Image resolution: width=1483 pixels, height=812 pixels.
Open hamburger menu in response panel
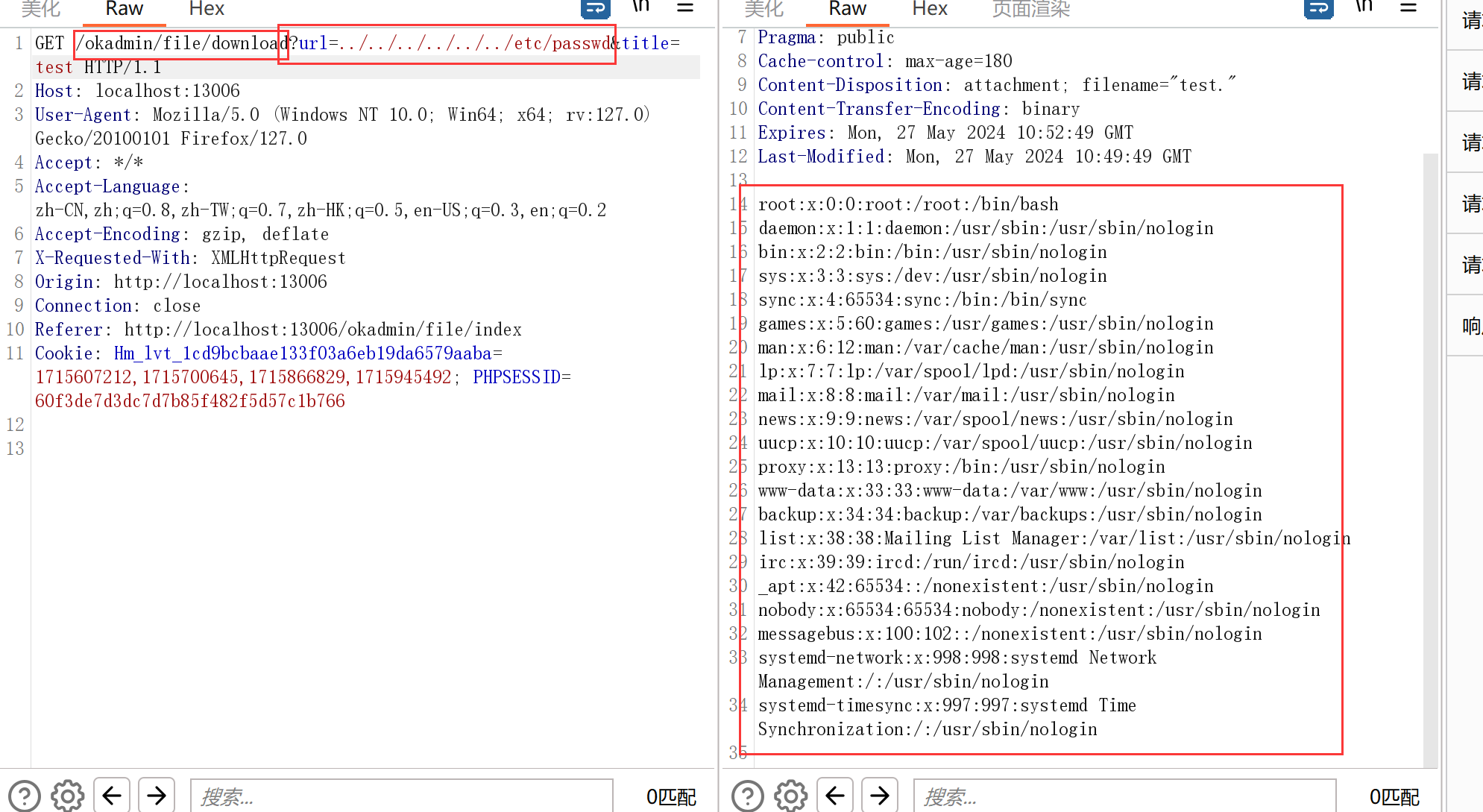(1408, 7)
